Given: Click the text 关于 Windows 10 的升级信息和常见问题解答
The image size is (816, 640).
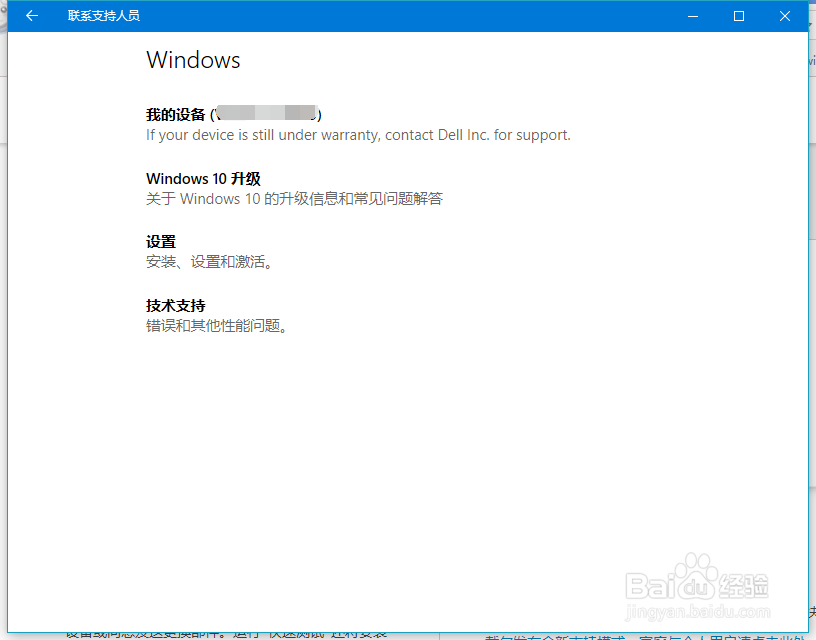Looking at the screenshot, I should pyautogui.click(x=294, y=198).
